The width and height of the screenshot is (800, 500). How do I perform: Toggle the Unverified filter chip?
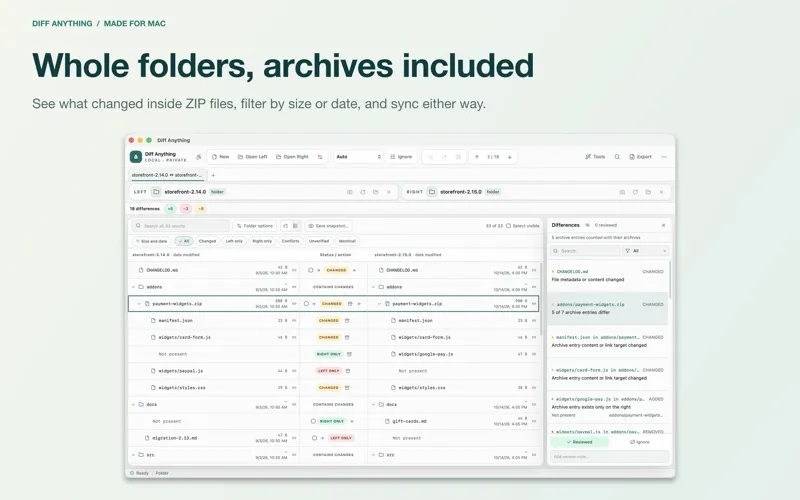319,241
